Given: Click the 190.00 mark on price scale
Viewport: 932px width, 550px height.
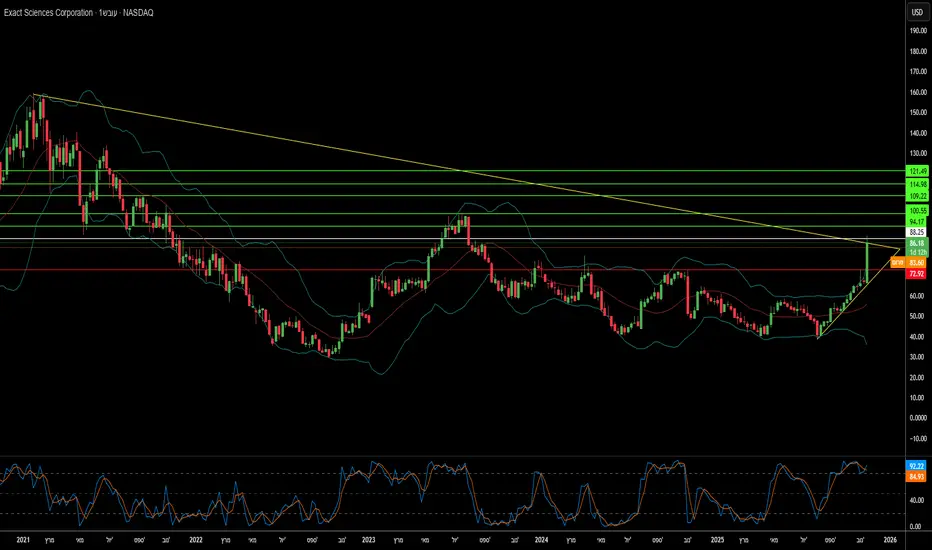Looking at the screenshot, I should tap(917, 31).
